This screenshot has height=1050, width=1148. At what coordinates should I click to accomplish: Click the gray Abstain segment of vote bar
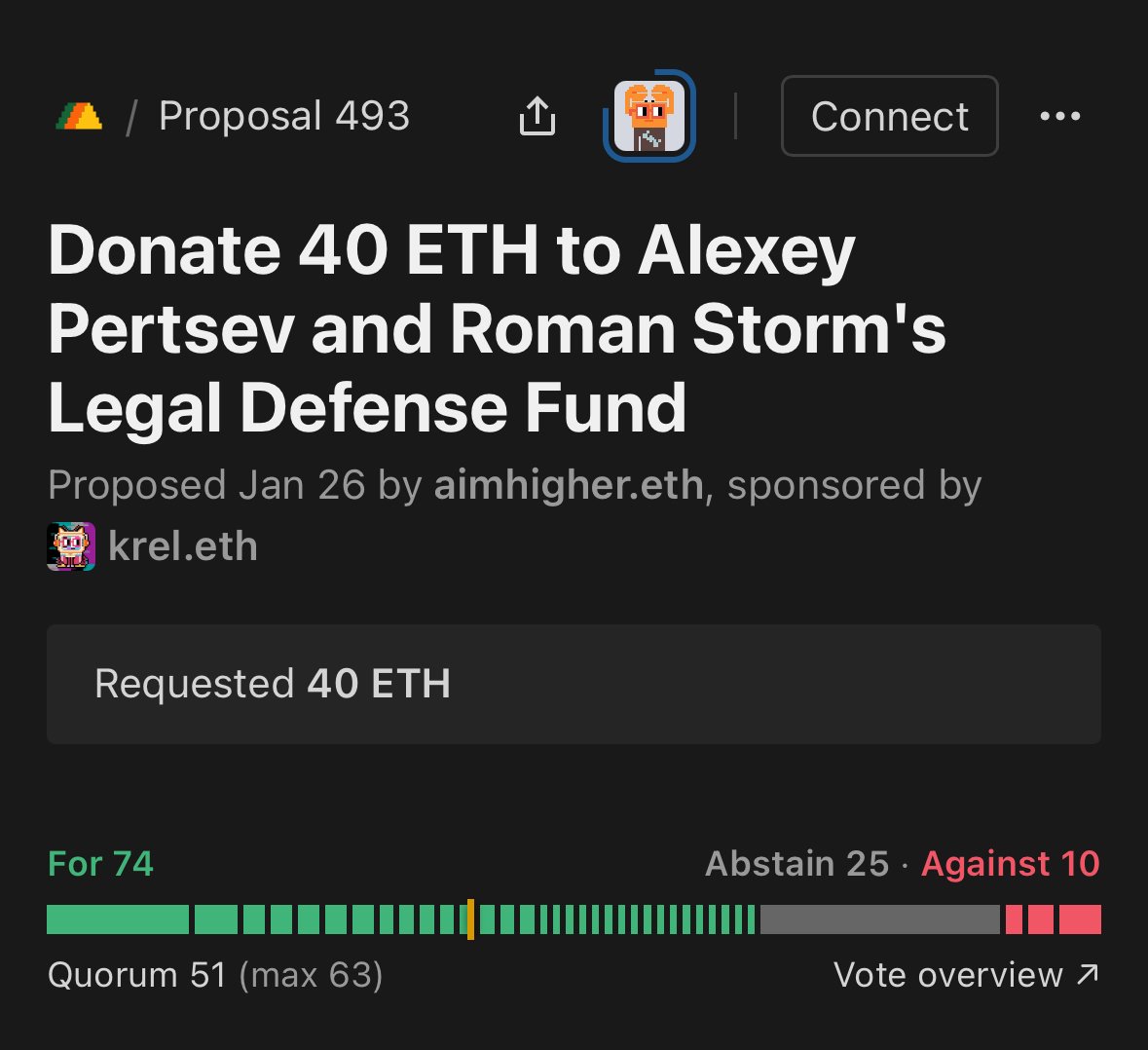879,919
